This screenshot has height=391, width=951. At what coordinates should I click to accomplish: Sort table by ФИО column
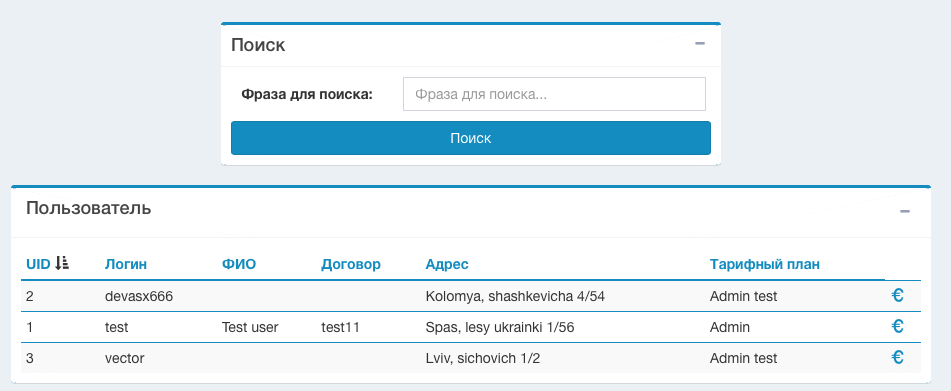(239, 264)
